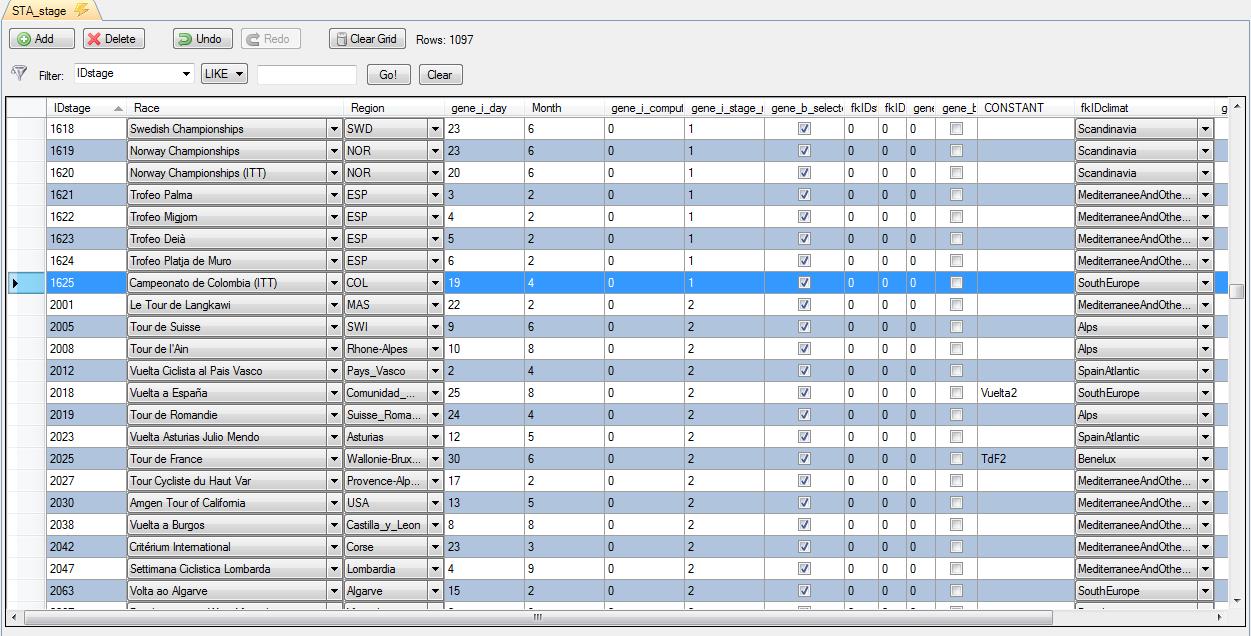Image resolution: width=1251 pixels, height=636 pixels.
Task: Select the STA_stage tab
Action: [x=40, y=11]
